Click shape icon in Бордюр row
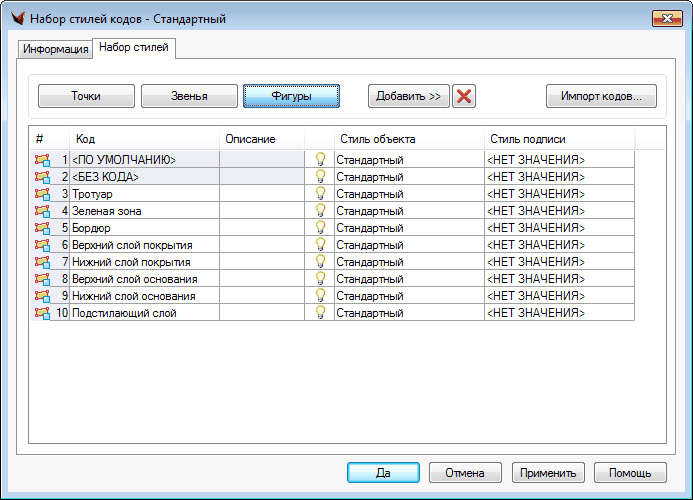Screen dimensions: 693x500 (x=42, y=228)
